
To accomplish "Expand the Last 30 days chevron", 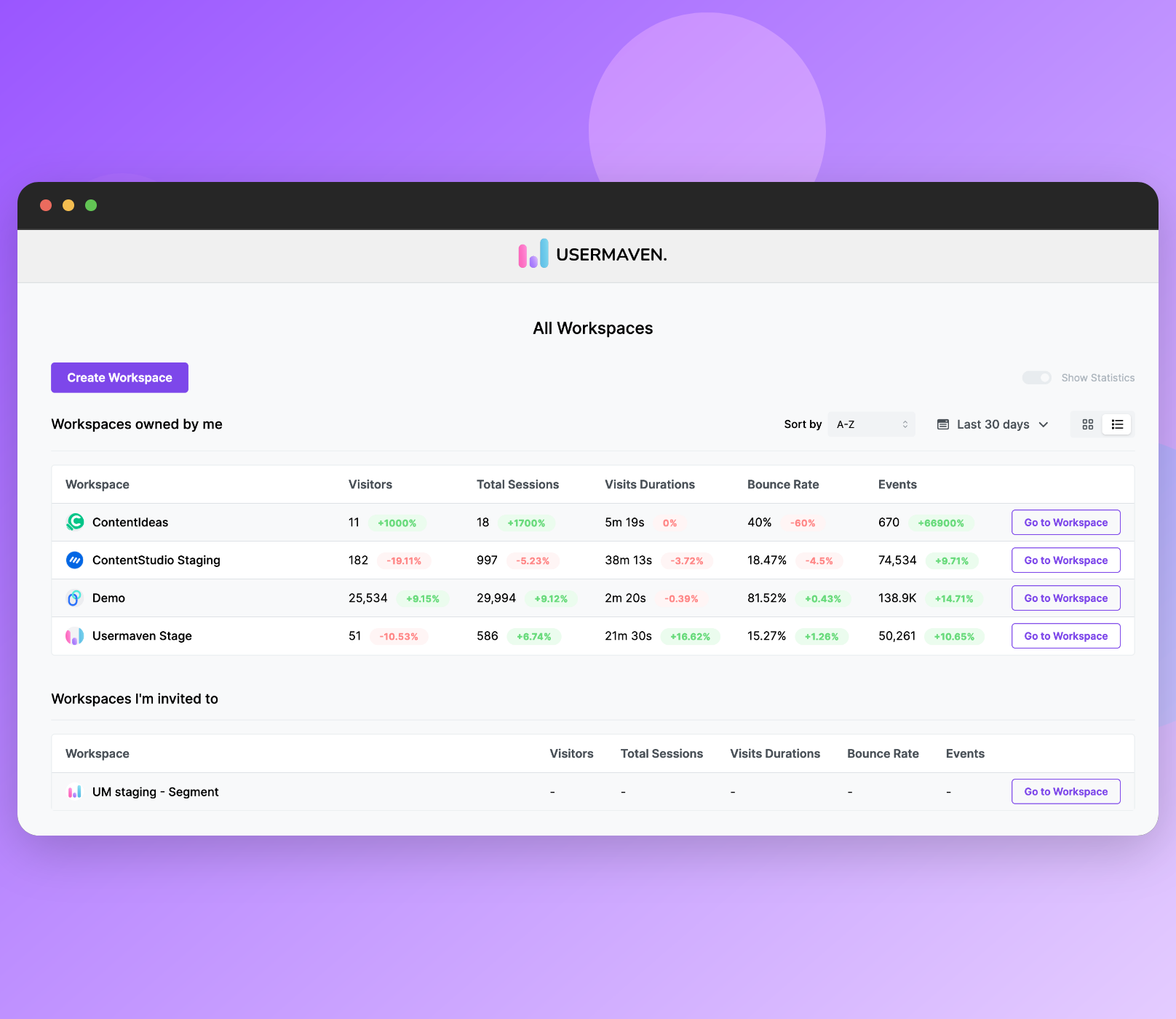I will pyautogui.click(x=1044, y=424).
